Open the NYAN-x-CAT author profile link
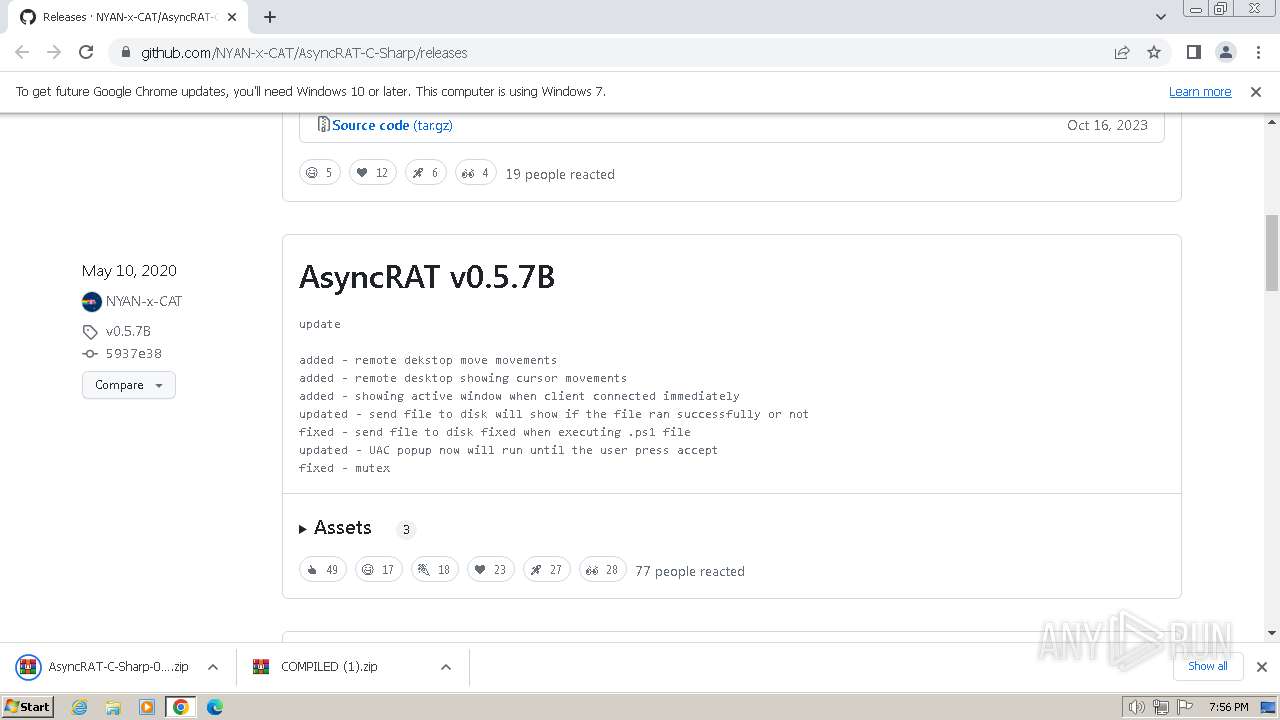 click(144, 301)
